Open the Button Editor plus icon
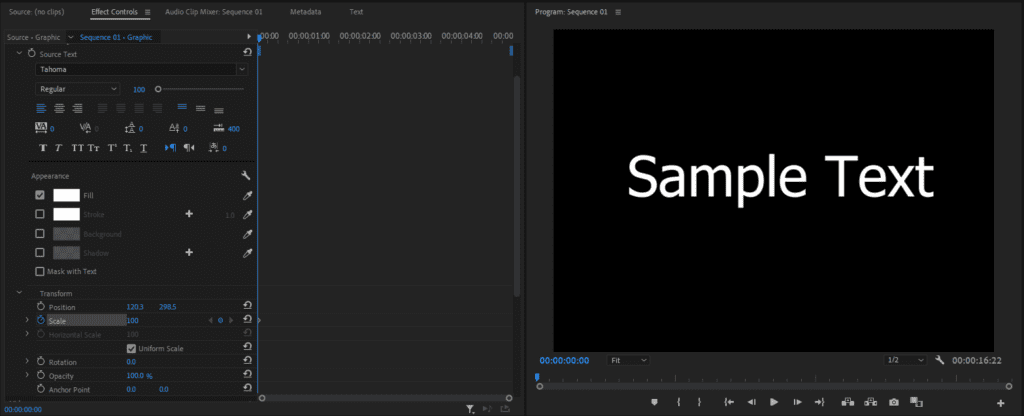Screen dimensions: 1024x416 [1000, 404]
